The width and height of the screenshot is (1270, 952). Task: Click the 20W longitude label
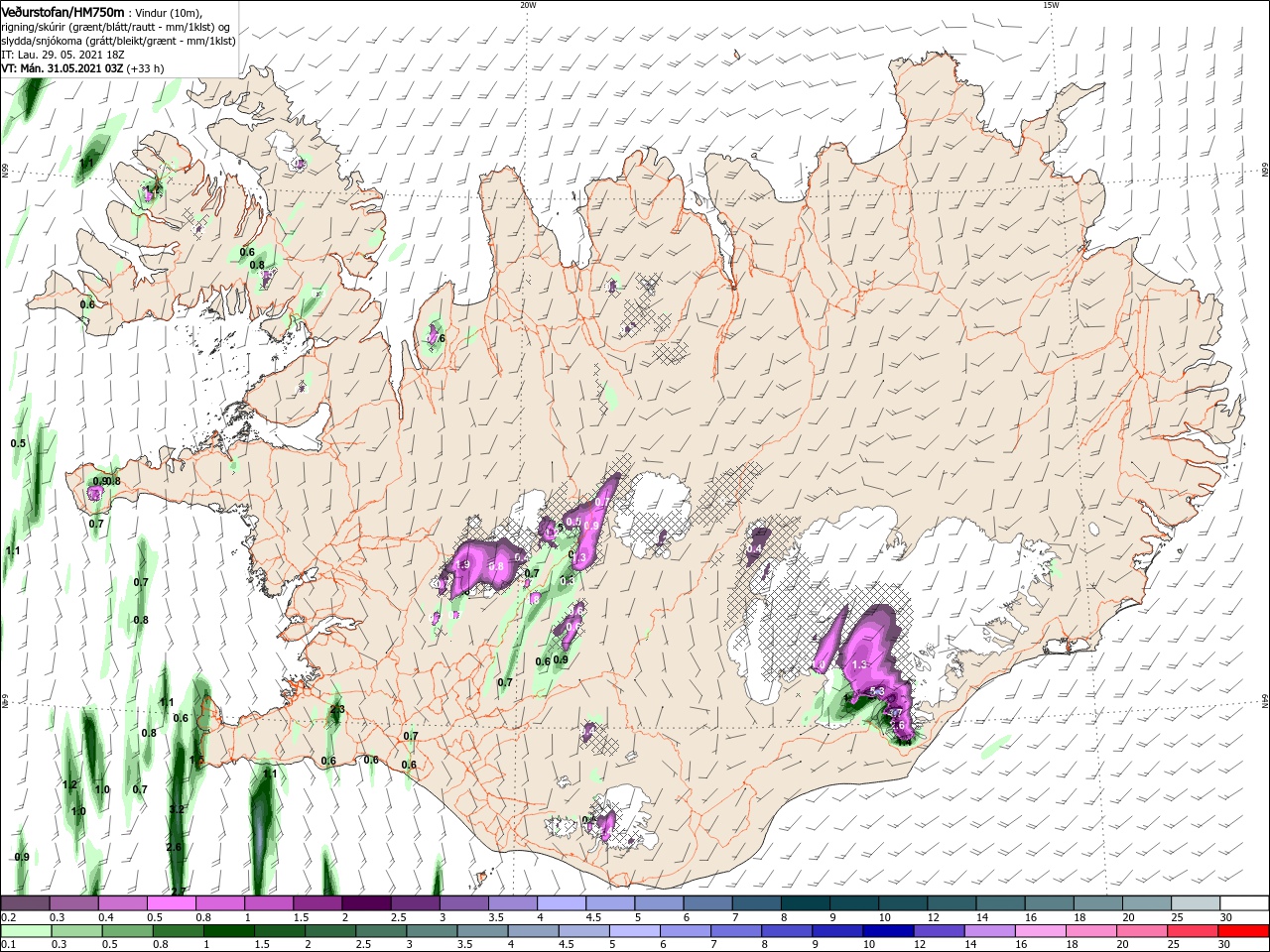click(x=528, y=5)
